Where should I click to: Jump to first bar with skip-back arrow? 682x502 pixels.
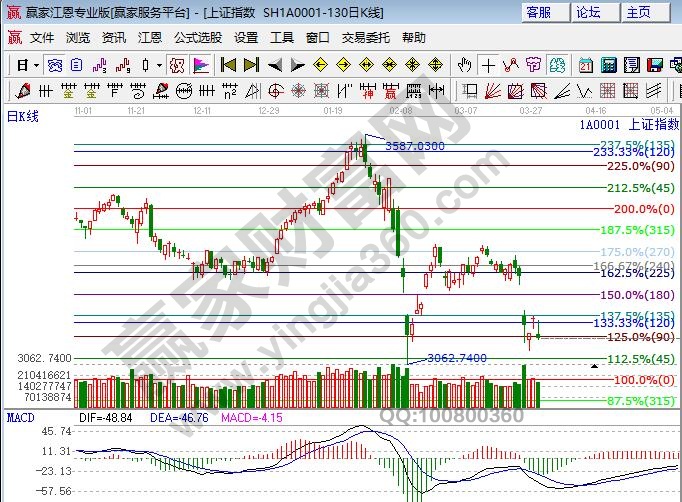click(x=228, y=65)
